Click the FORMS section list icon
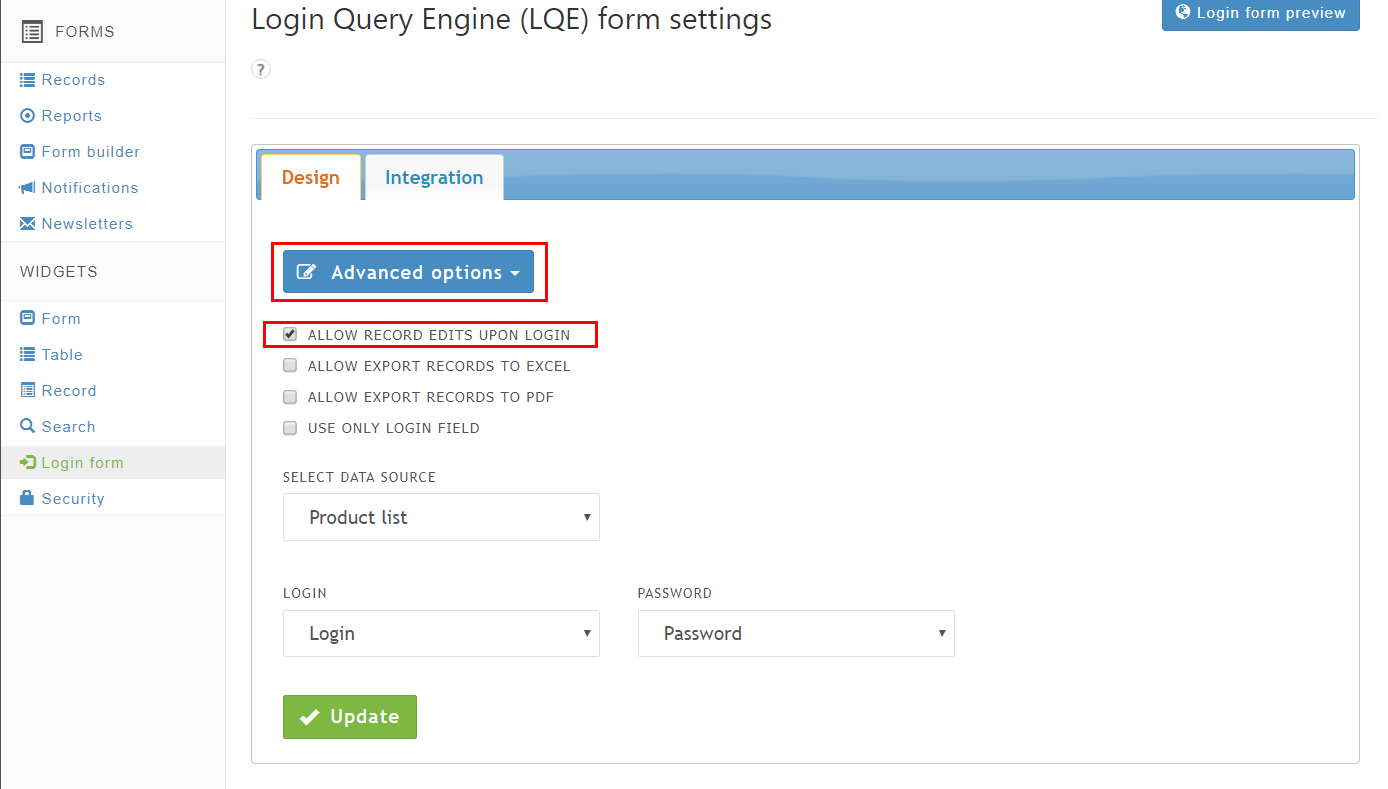Image resolution: width=1388 pixels, height=789 pixels. [32, 32]
